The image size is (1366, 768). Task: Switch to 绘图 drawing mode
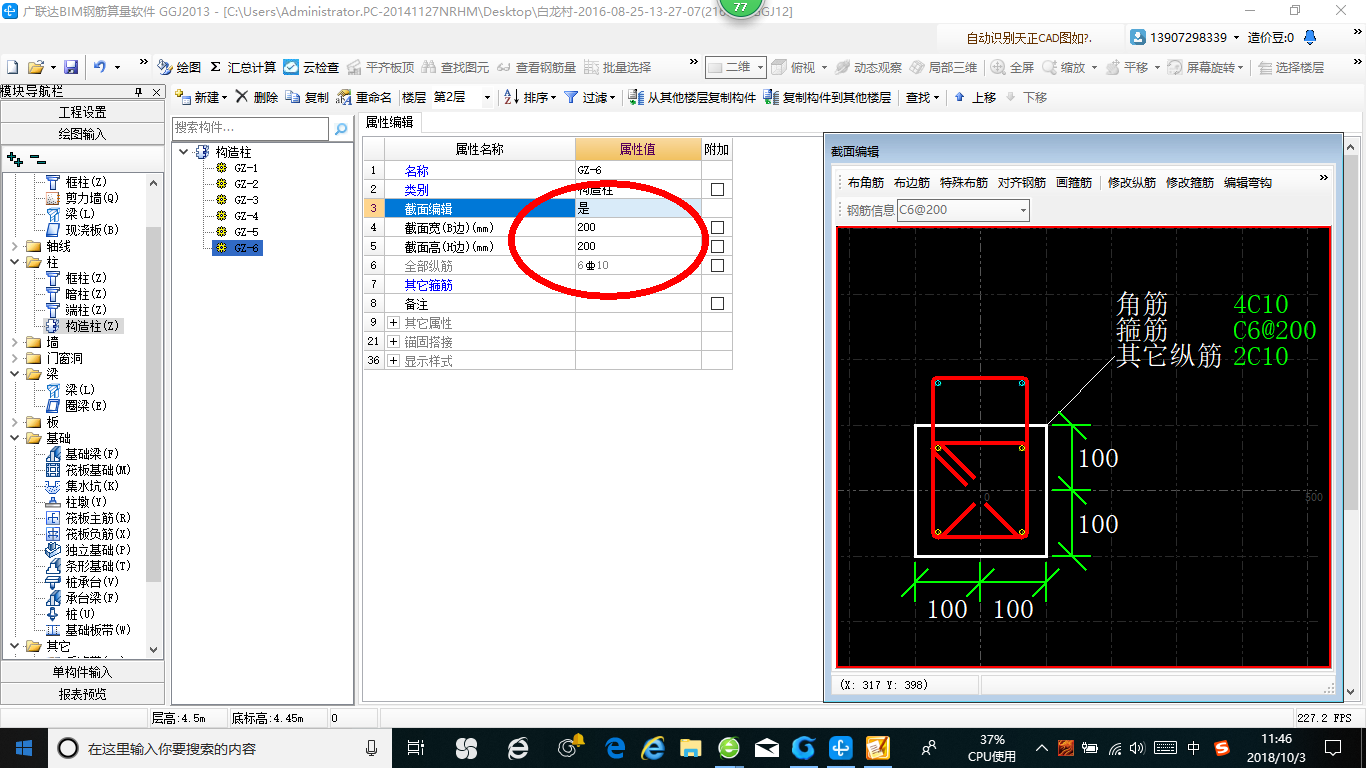coord(180,67)
